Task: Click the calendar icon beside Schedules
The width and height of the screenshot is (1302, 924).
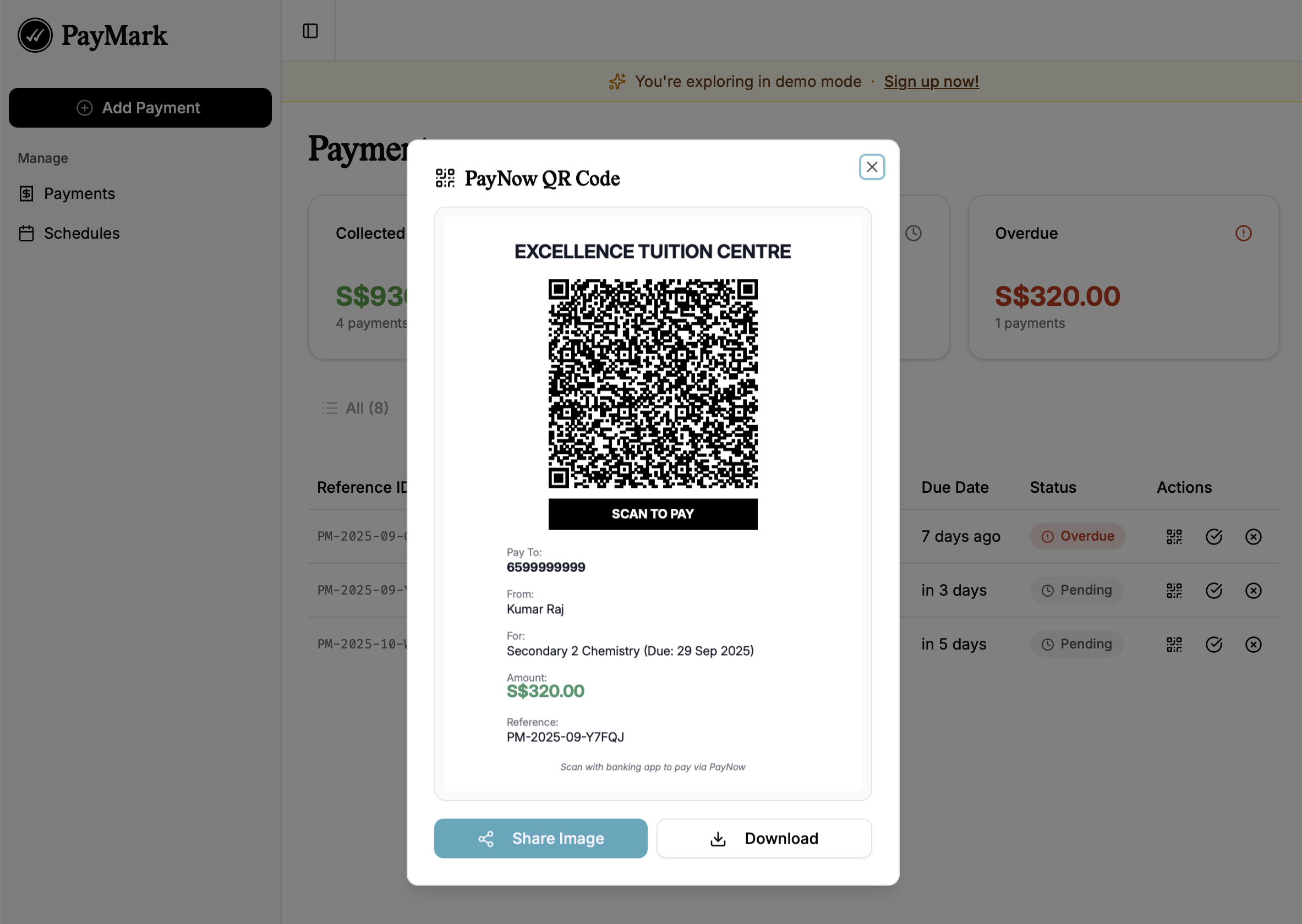Action: click(26, 233)
